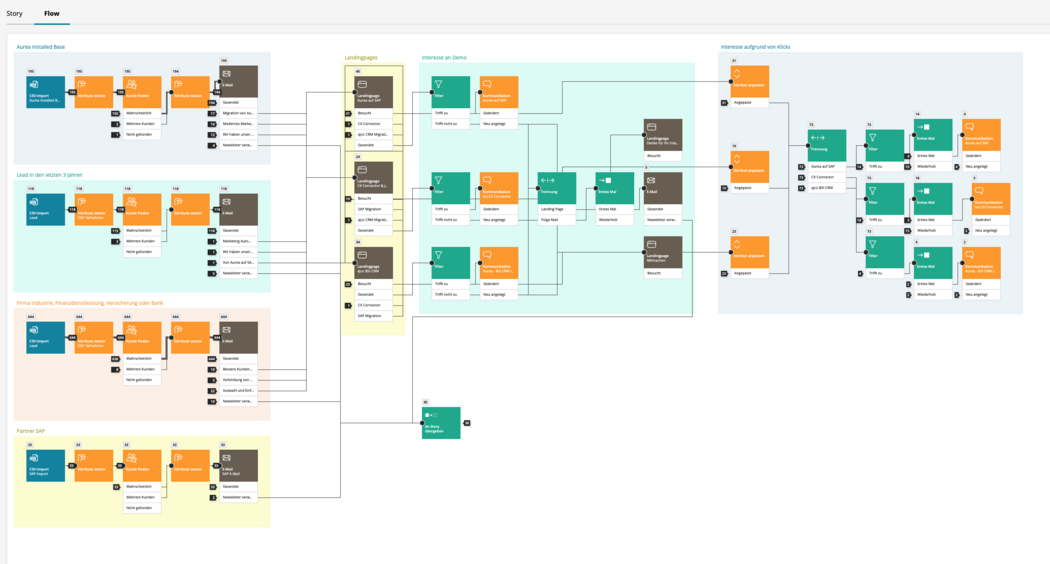Select top Filter node in Interesse an Demo
The height and width of the screenshot is (564, 1050).
coord(451,92)
